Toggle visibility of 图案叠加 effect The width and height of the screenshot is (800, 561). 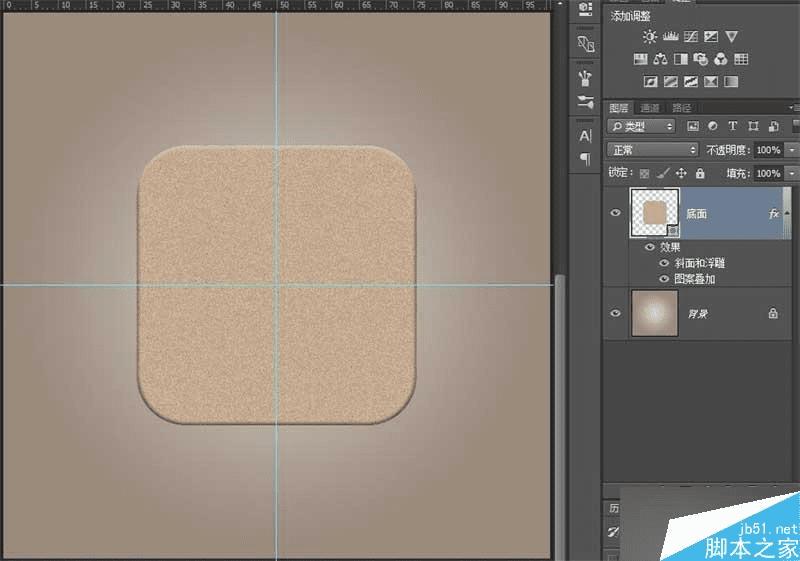(664, 279)
